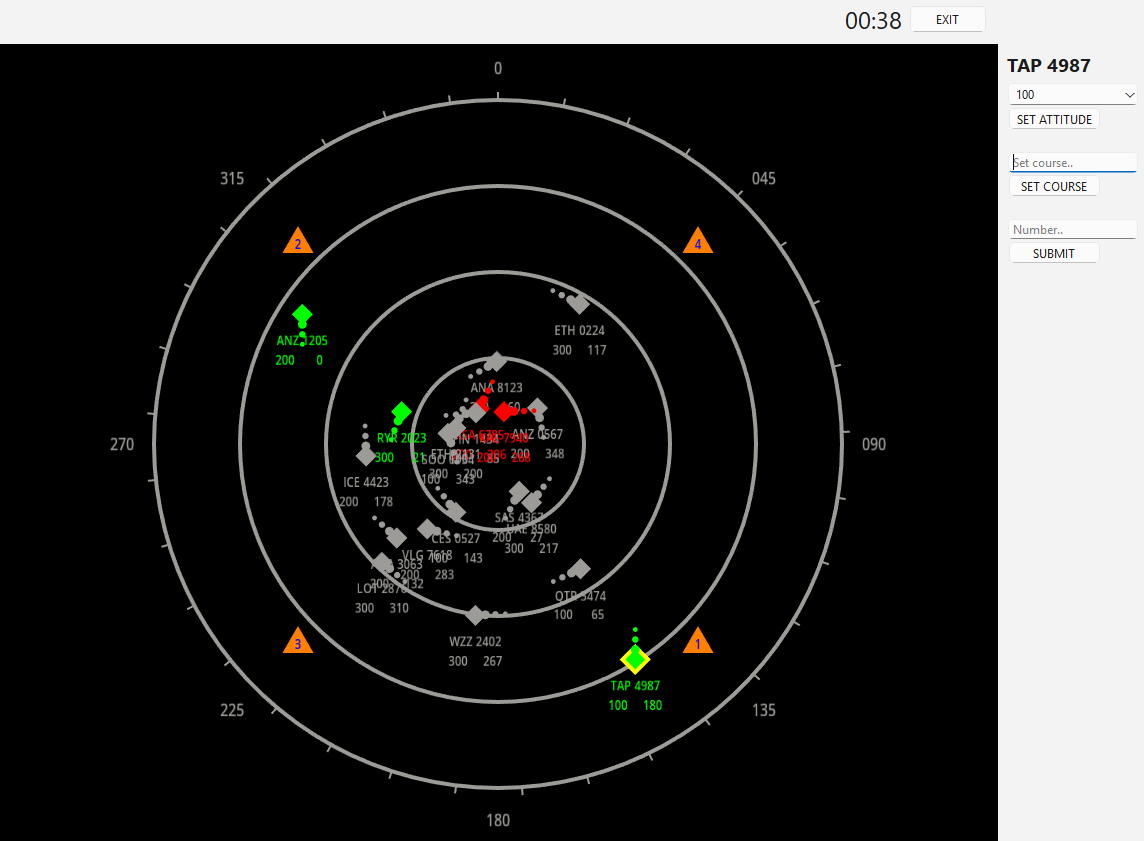
Task: Click the Set course input field
Action: click(x=1072, y=162)
